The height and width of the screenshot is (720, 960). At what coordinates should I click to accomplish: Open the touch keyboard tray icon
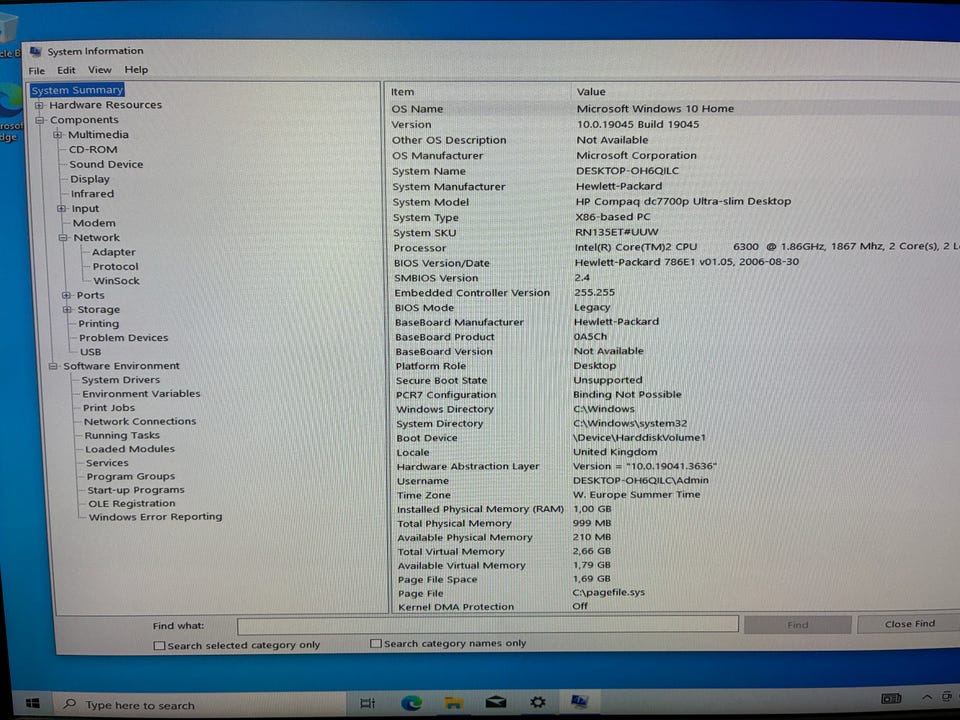click(890, 698)
